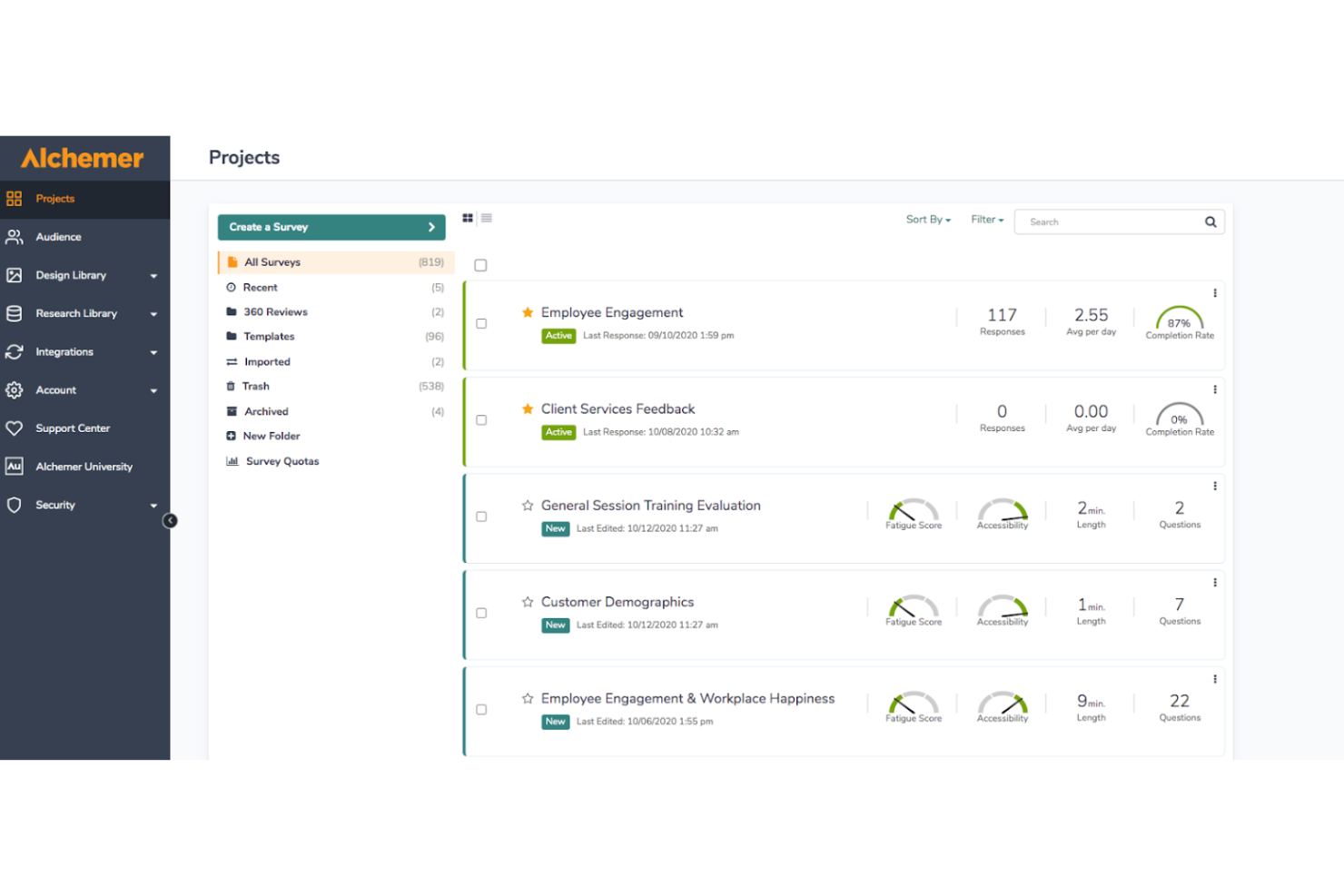Click the Create a Survey button

coord(331,227)
